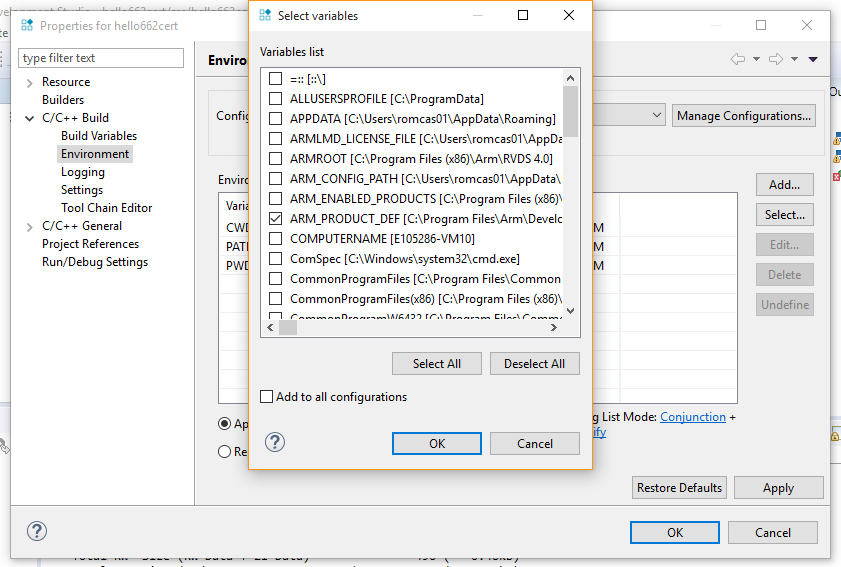Click OK in Properties window
841x567 pixels.
click(675, 533)
